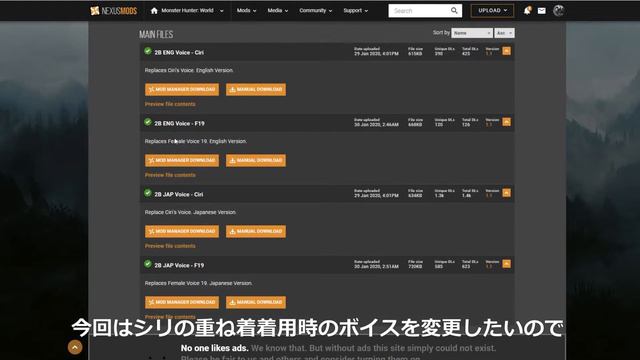Click green checkmark on 2B JAP Voice - F19
The image size is (640, 360).
(x=148, y=264)
